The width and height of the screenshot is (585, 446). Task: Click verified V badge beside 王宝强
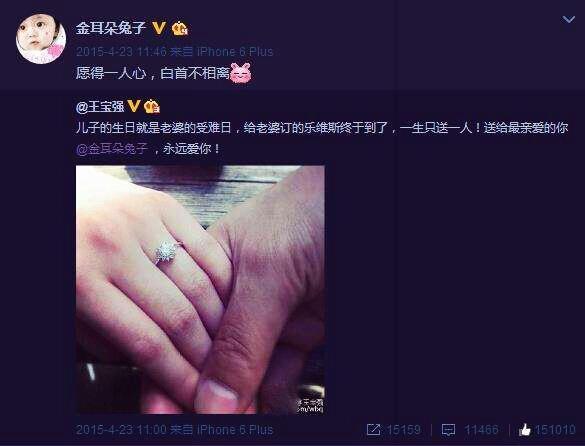[x=134, y=106]
